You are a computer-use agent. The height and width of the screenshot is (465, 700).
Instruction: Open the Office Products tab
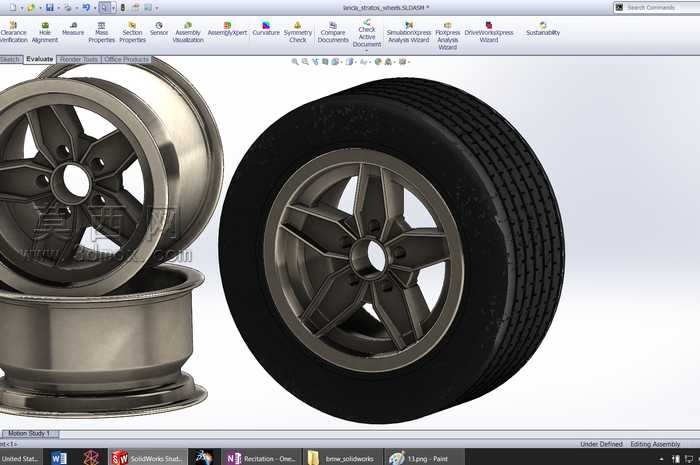[x=126, y=59]
